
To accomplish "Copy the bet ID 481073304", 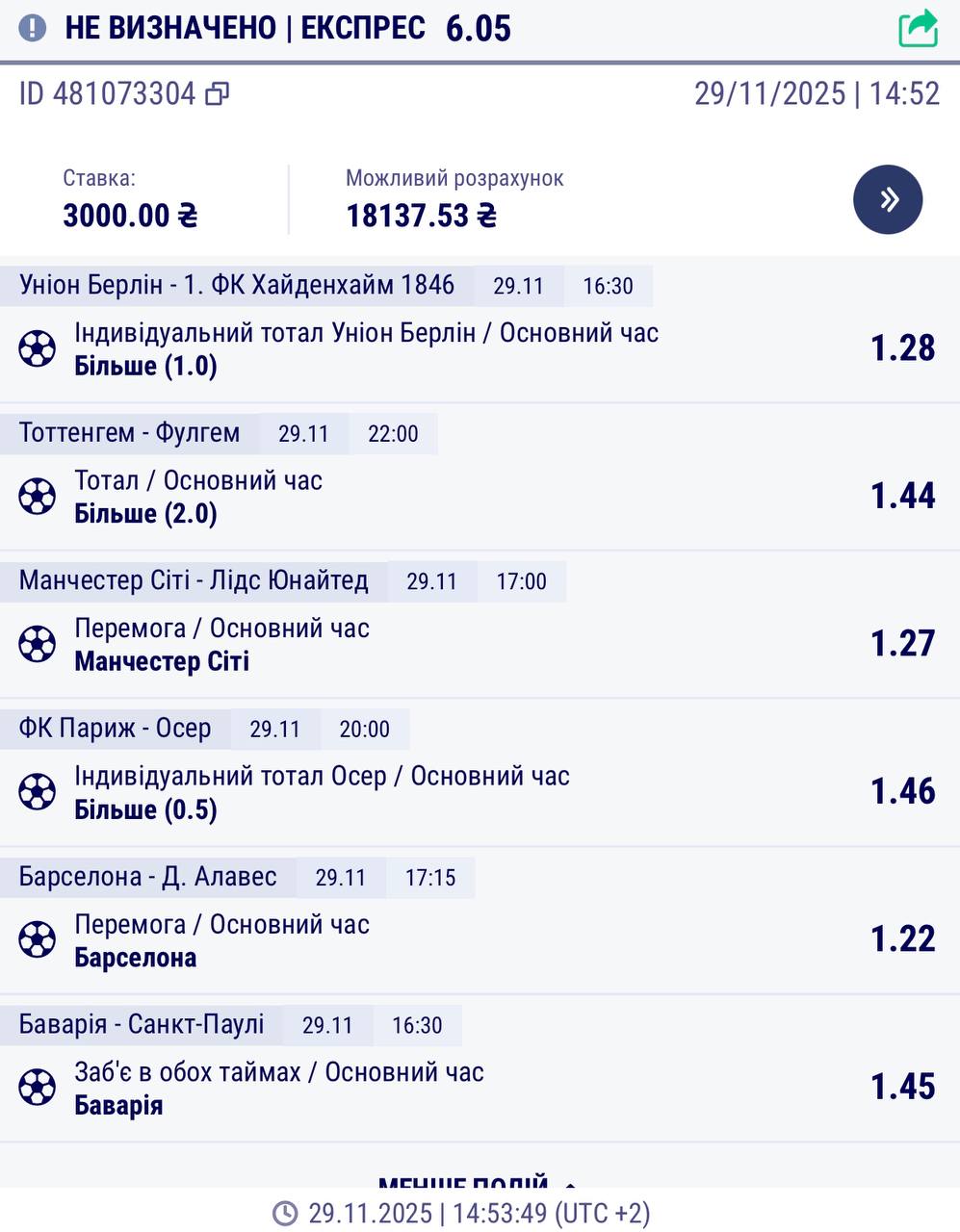I will coord(218,94).
